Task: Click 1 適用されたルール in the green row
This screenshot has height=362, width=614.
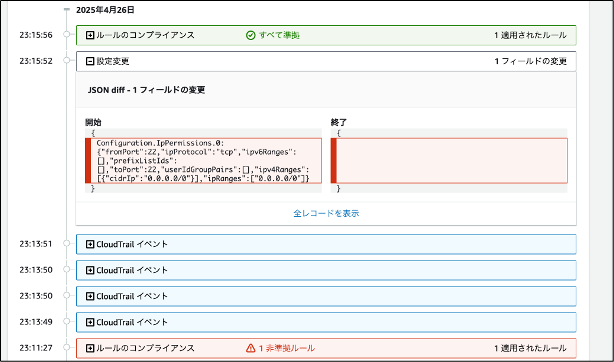Action: click(x=530, y=35)
